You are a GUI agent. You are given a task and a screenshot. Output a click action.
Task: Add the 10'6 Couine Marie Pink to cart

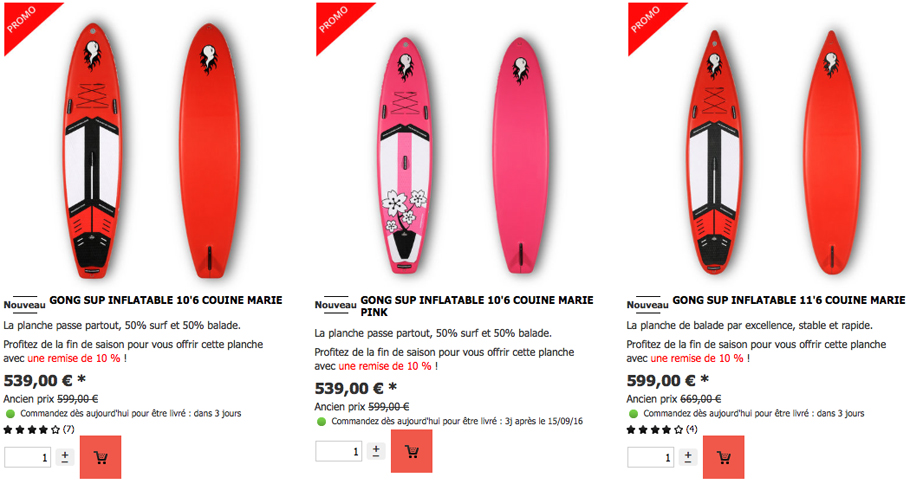click(x=411, y=451)
